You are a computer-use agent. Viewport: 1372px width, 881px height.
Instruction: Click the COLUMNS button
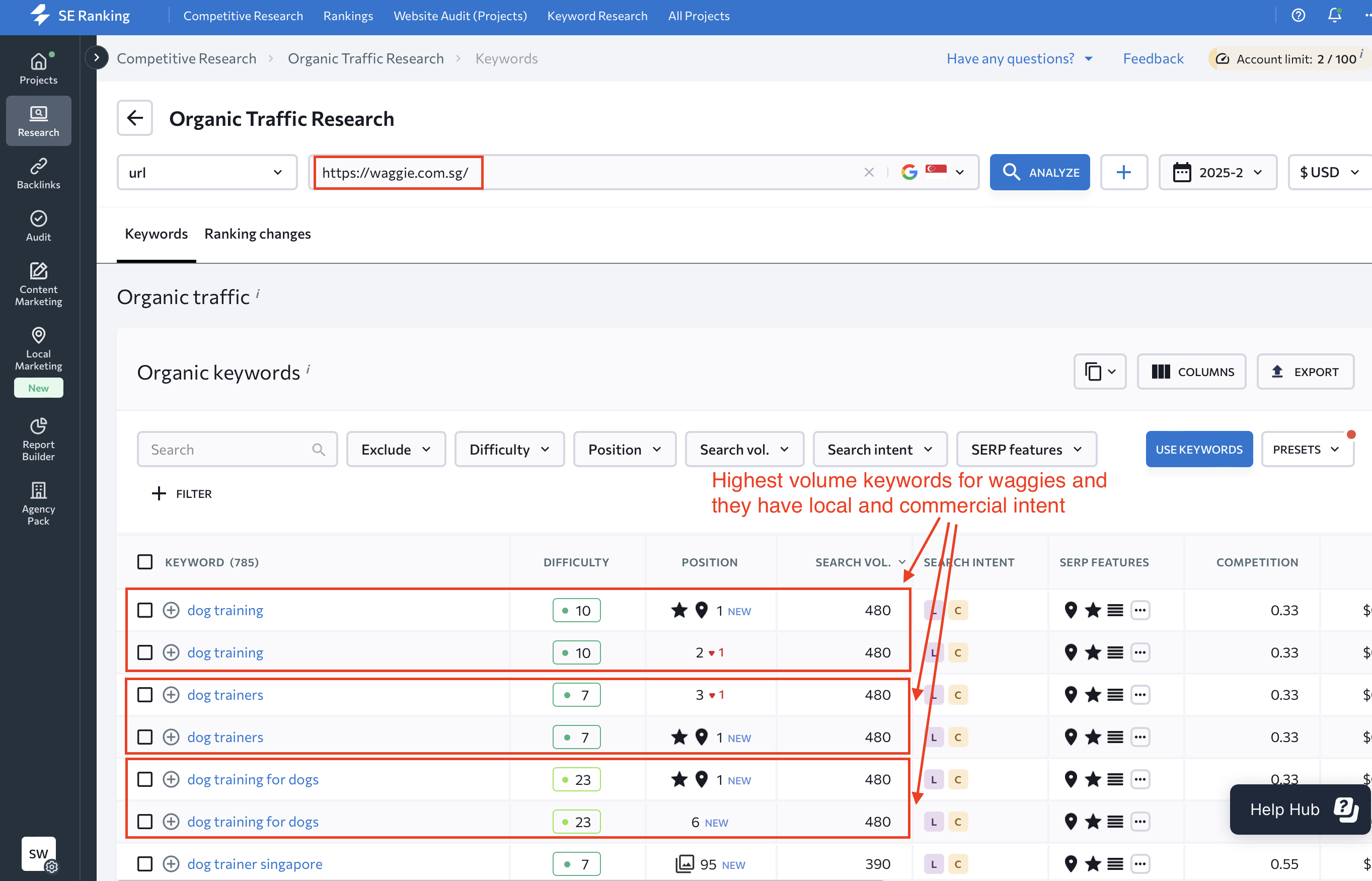[1191, 372]
